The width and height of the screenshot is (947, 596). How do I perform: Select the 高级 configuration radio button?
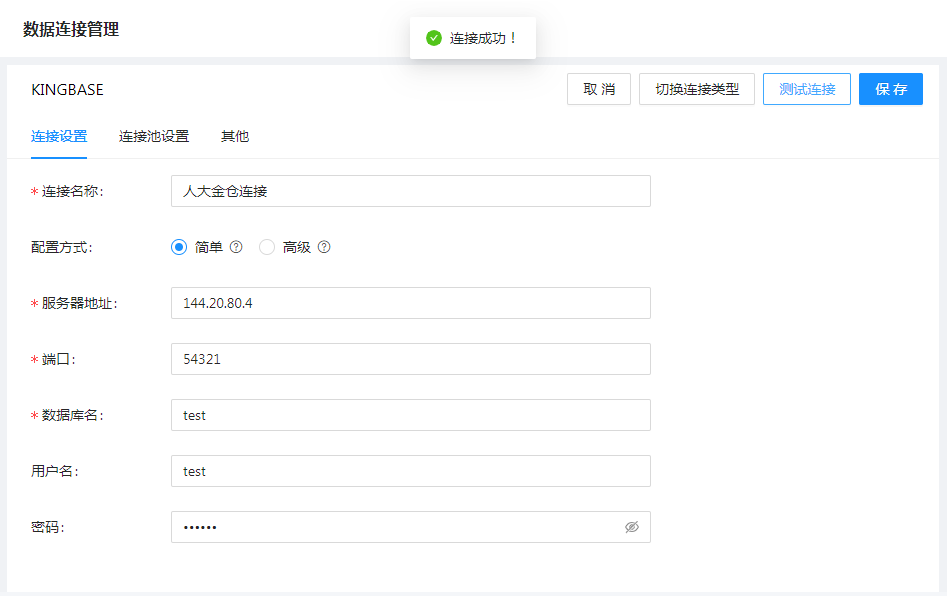pos(267,247)
